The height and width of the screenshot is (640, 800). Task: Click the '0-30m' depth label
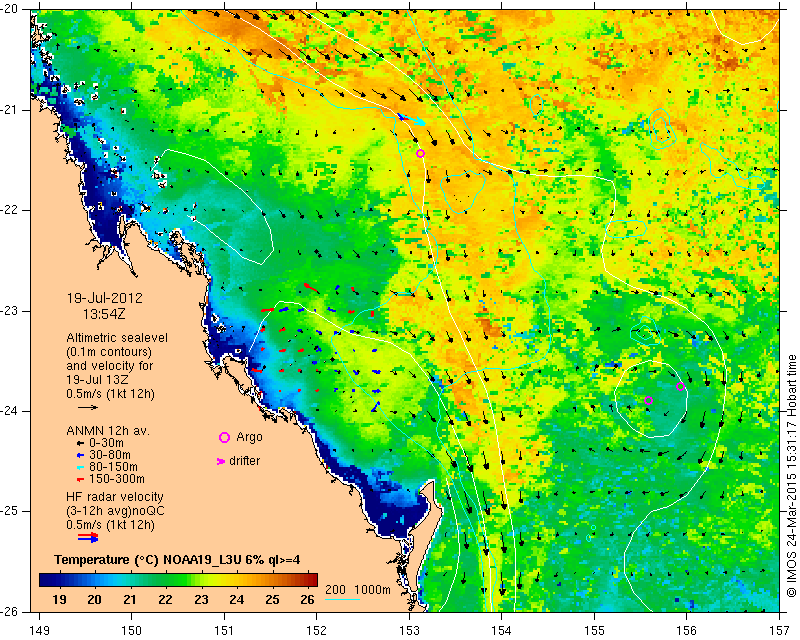click(106, 443)
